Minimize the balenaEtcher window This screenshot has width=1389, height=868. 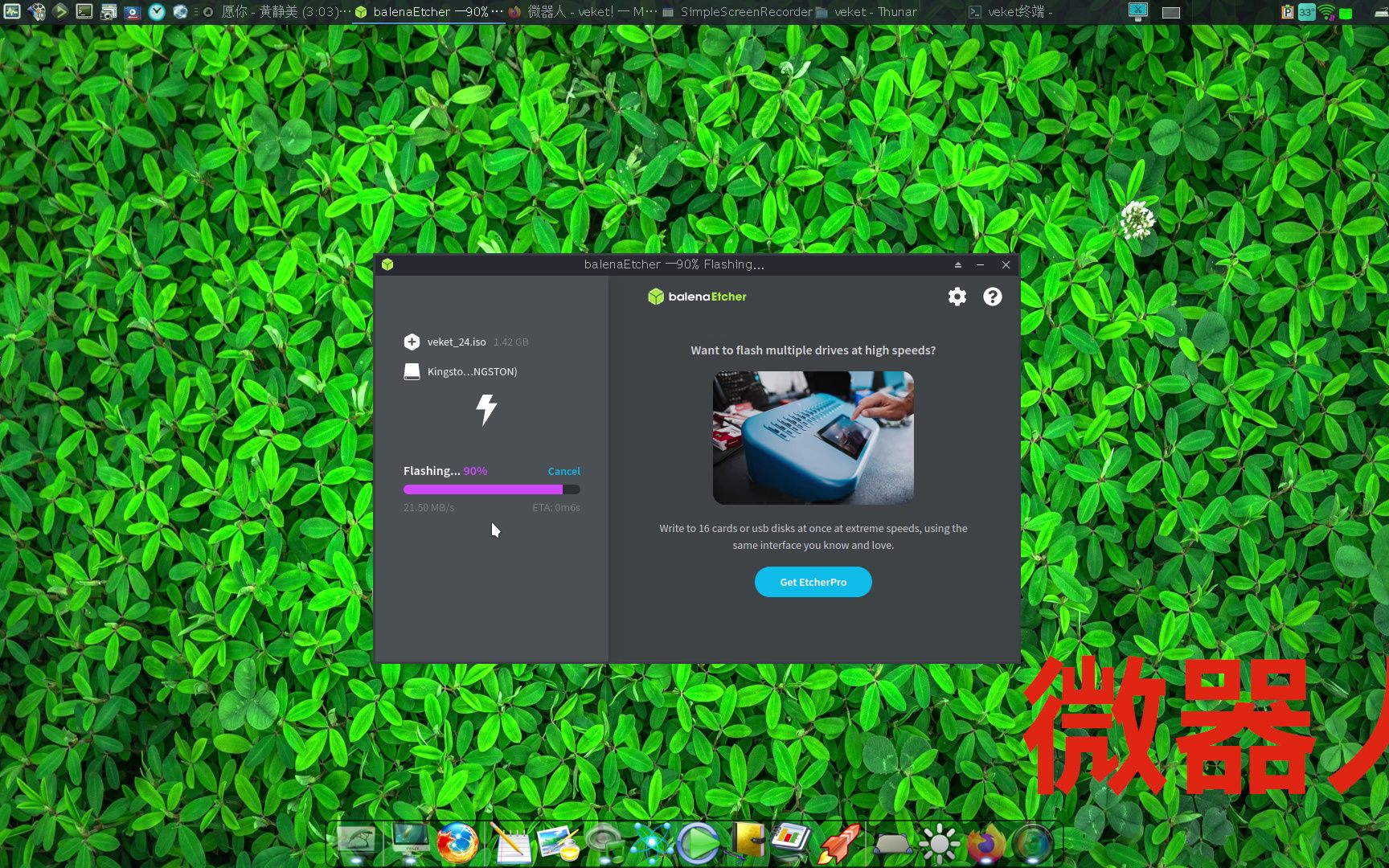(980, 264)
